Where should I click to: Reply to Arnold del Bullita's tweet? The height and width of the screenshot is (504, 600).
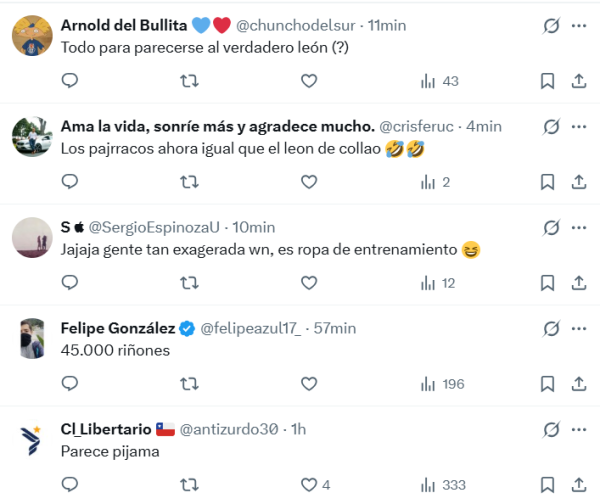tap(70, 81)
